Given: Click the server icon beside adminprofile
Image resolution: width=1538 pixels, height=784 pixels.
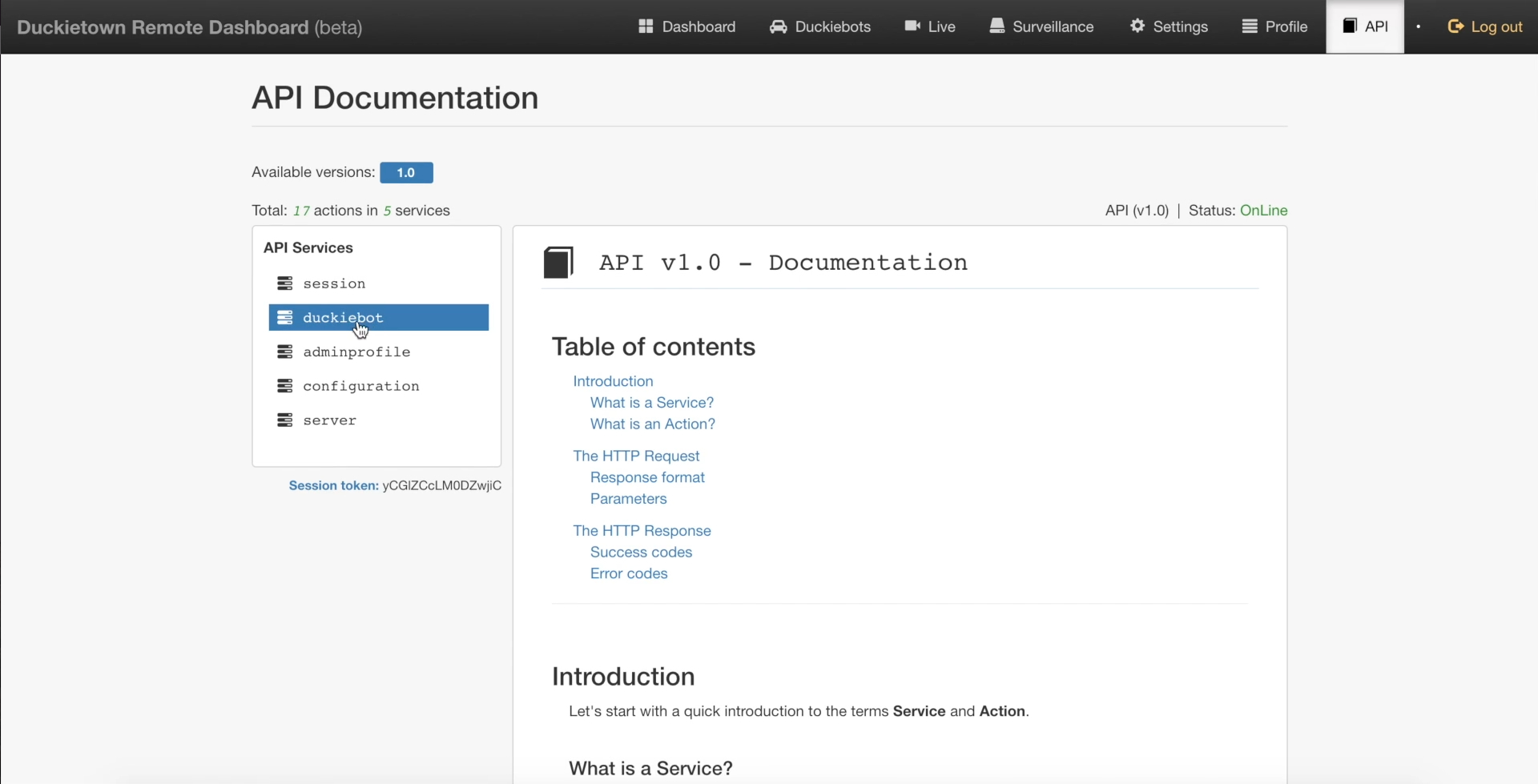Looking at the screenshot, I should 284,352.
